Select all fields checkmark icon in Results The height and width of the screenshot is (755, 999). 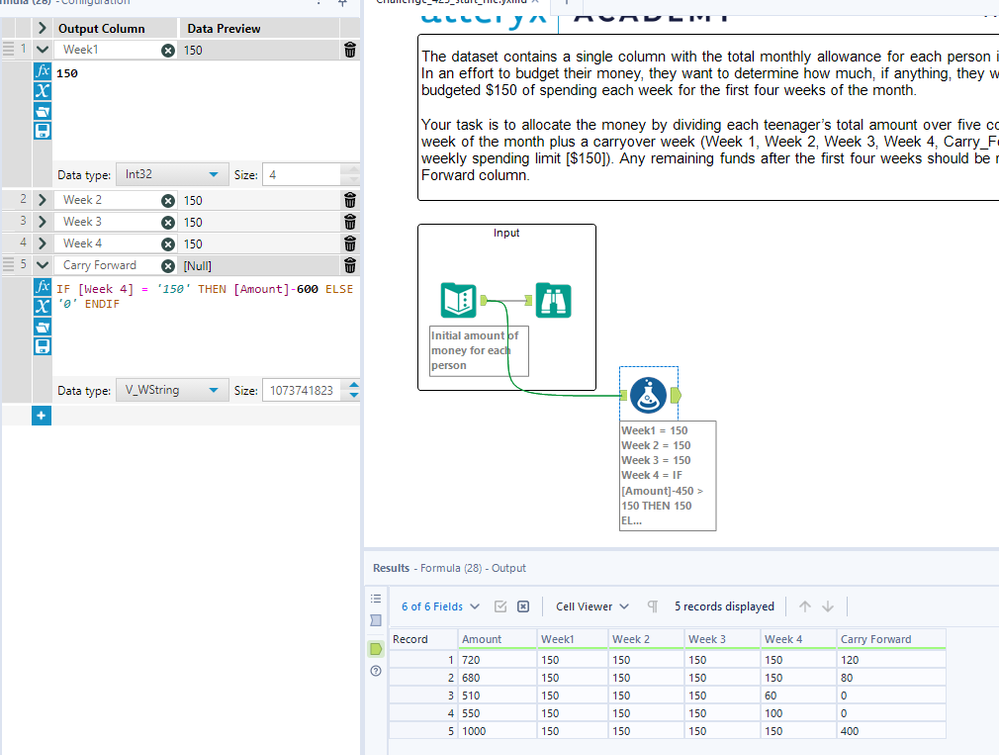(501, 607)
